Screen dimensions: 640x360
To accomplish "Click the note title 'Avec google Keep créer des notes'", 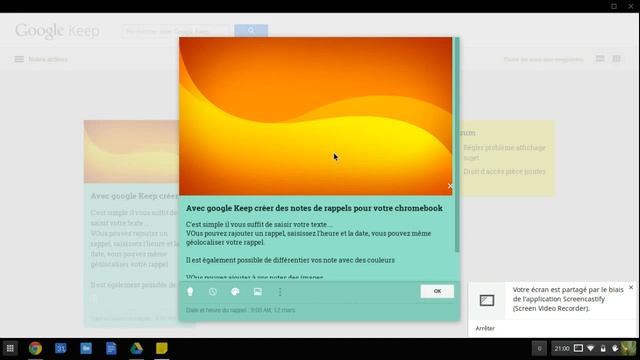I will (314, 208).
